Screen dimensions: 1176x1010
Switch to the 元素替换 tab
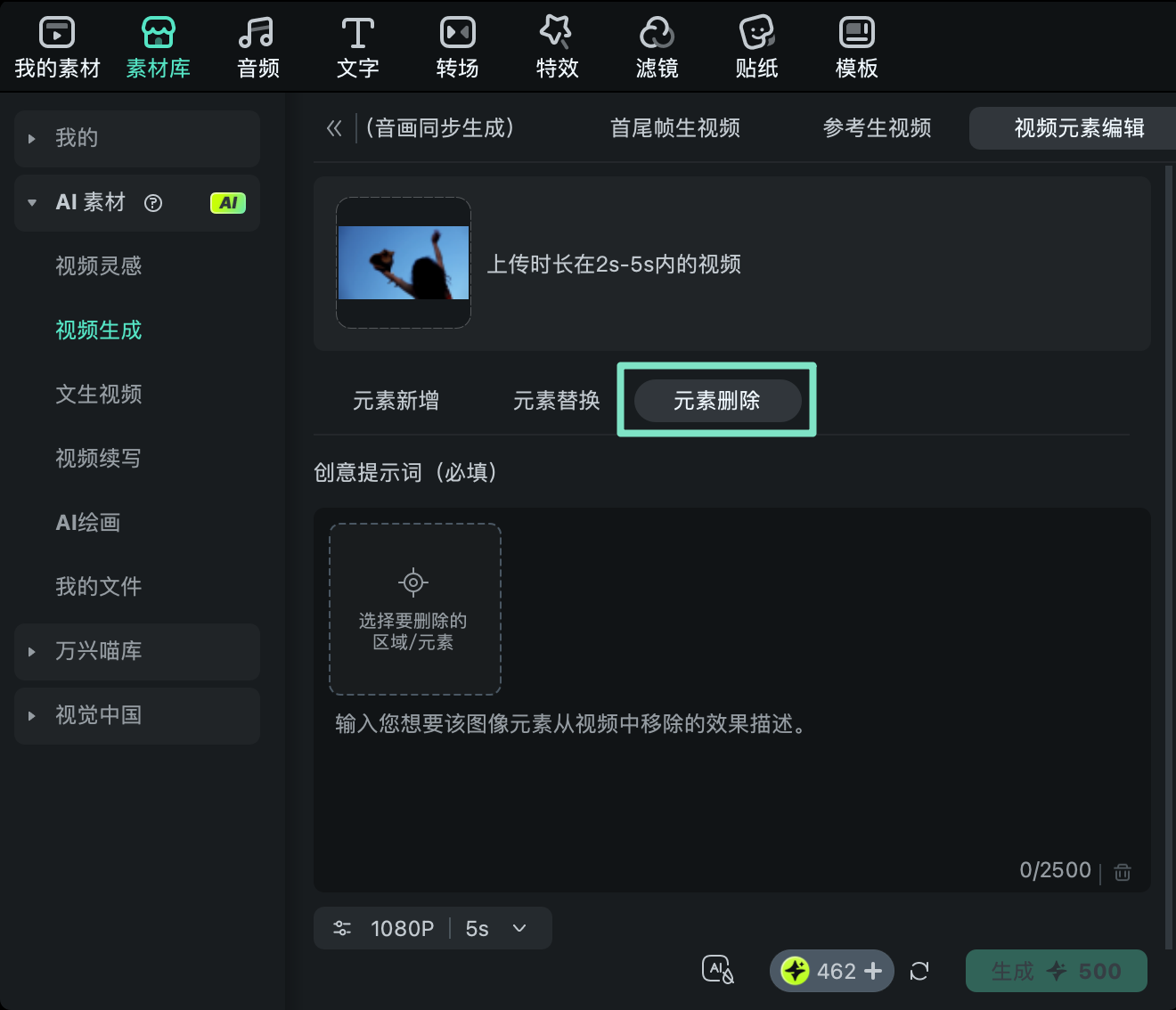click(555, 400)
